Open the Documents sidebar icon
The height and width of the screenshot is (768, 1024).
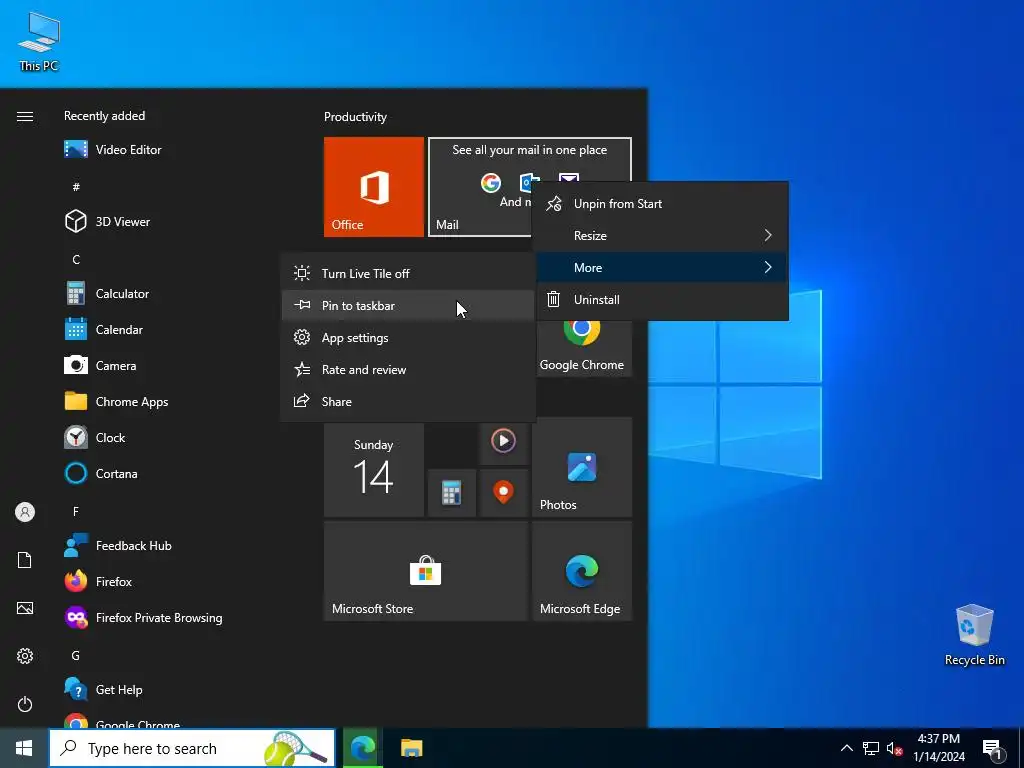(x=25, y=560)
